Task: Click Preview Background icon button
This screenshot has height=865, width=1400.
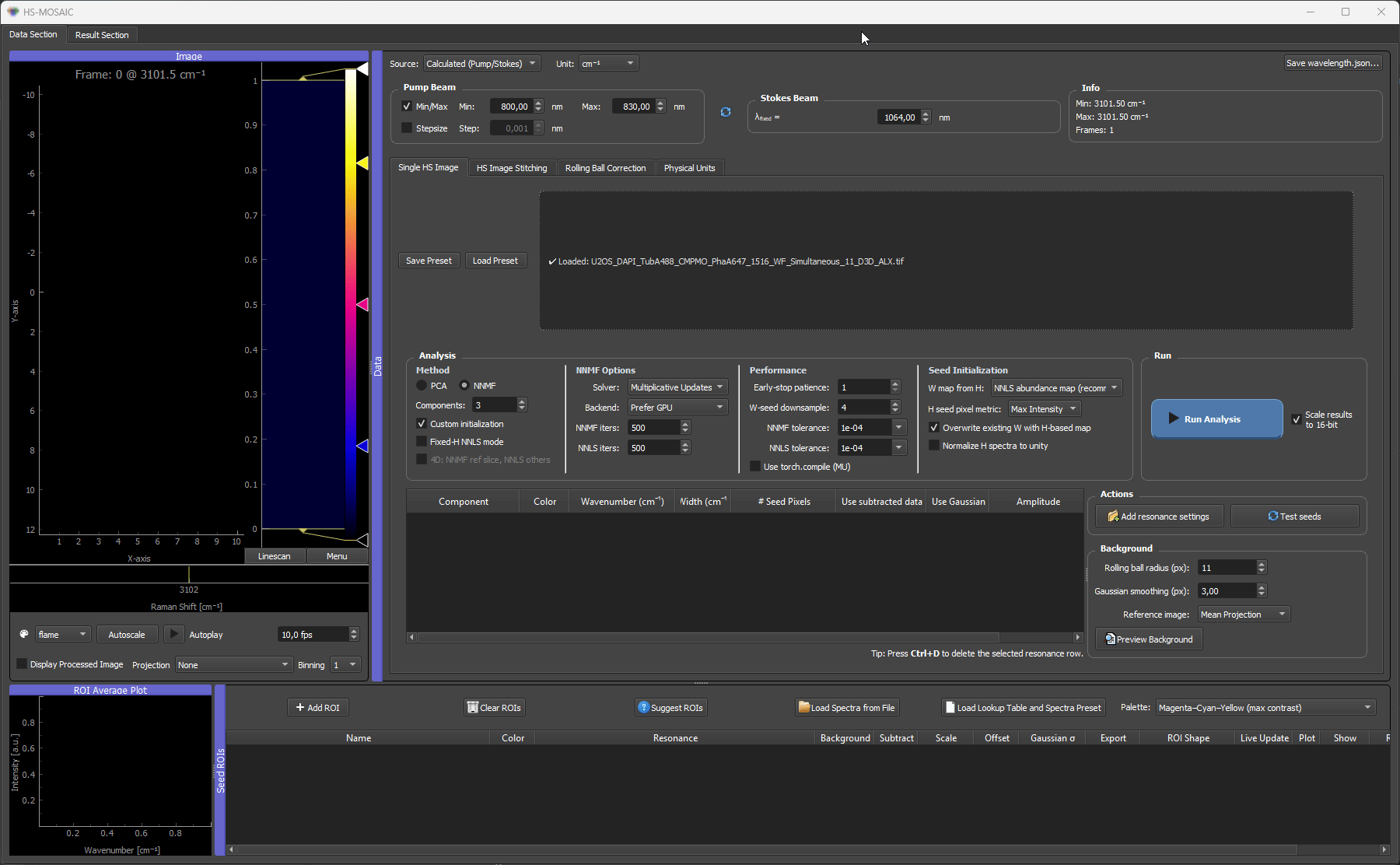Action: [x=1149, y=639]
